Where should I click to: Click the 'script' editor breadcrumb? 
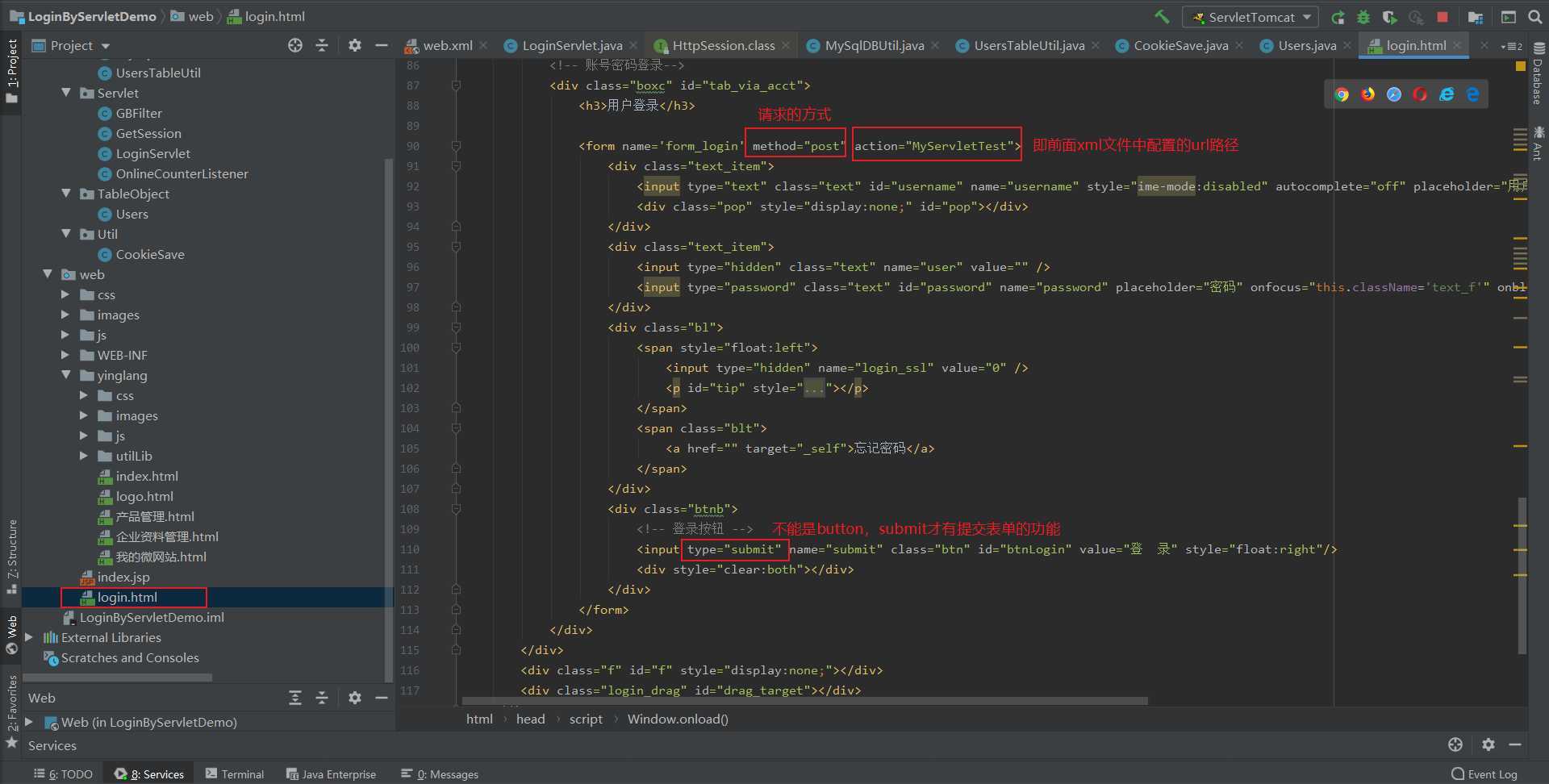(x=586, y=719)
